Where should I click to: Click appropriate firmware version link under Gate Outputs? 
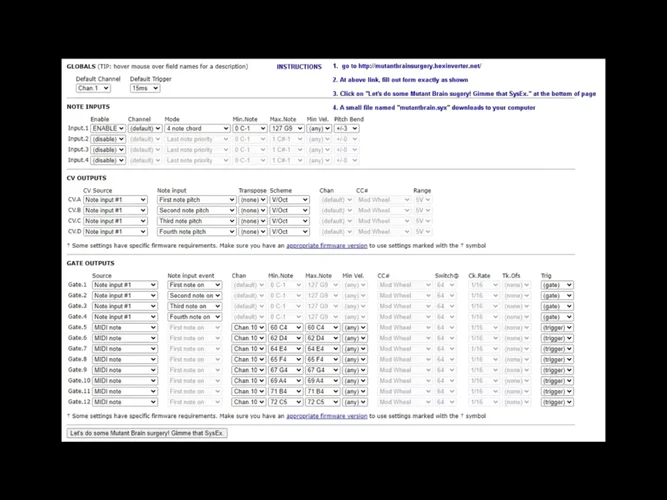(x=327, y=416)
